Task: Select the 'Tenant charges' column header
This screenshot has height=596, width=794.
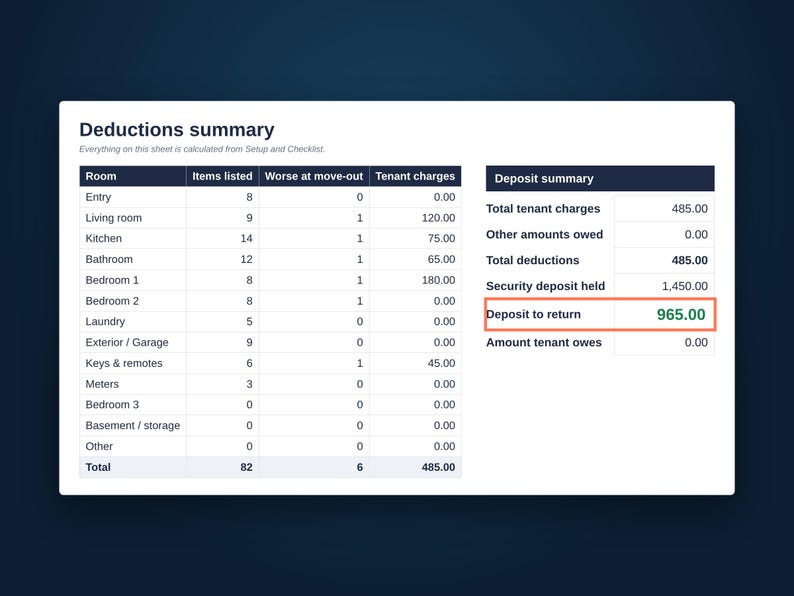Action: coord(415,176)
